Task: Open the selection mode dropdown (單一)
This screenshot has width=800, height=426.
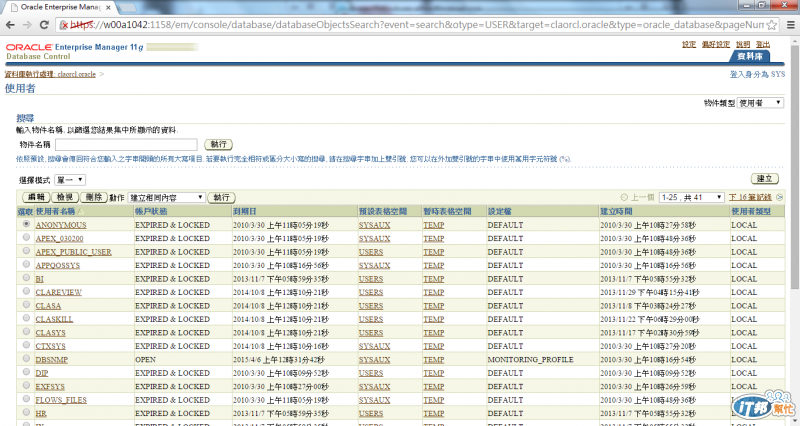Action: (70, 180)
